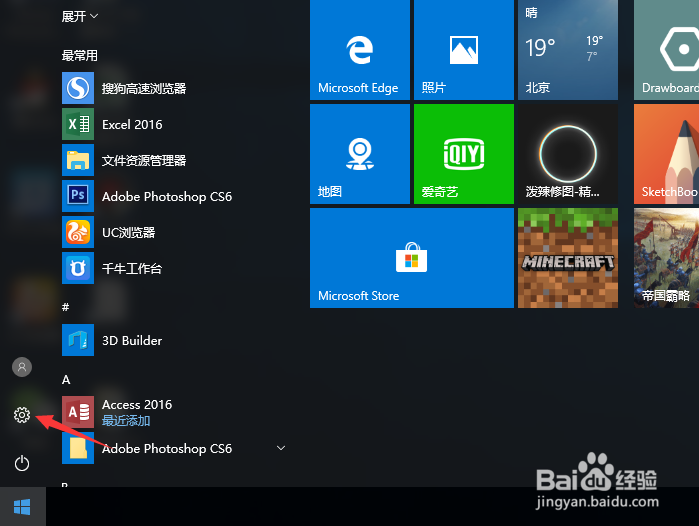Open the 帝国霸略 game tile

coord(666,258)
